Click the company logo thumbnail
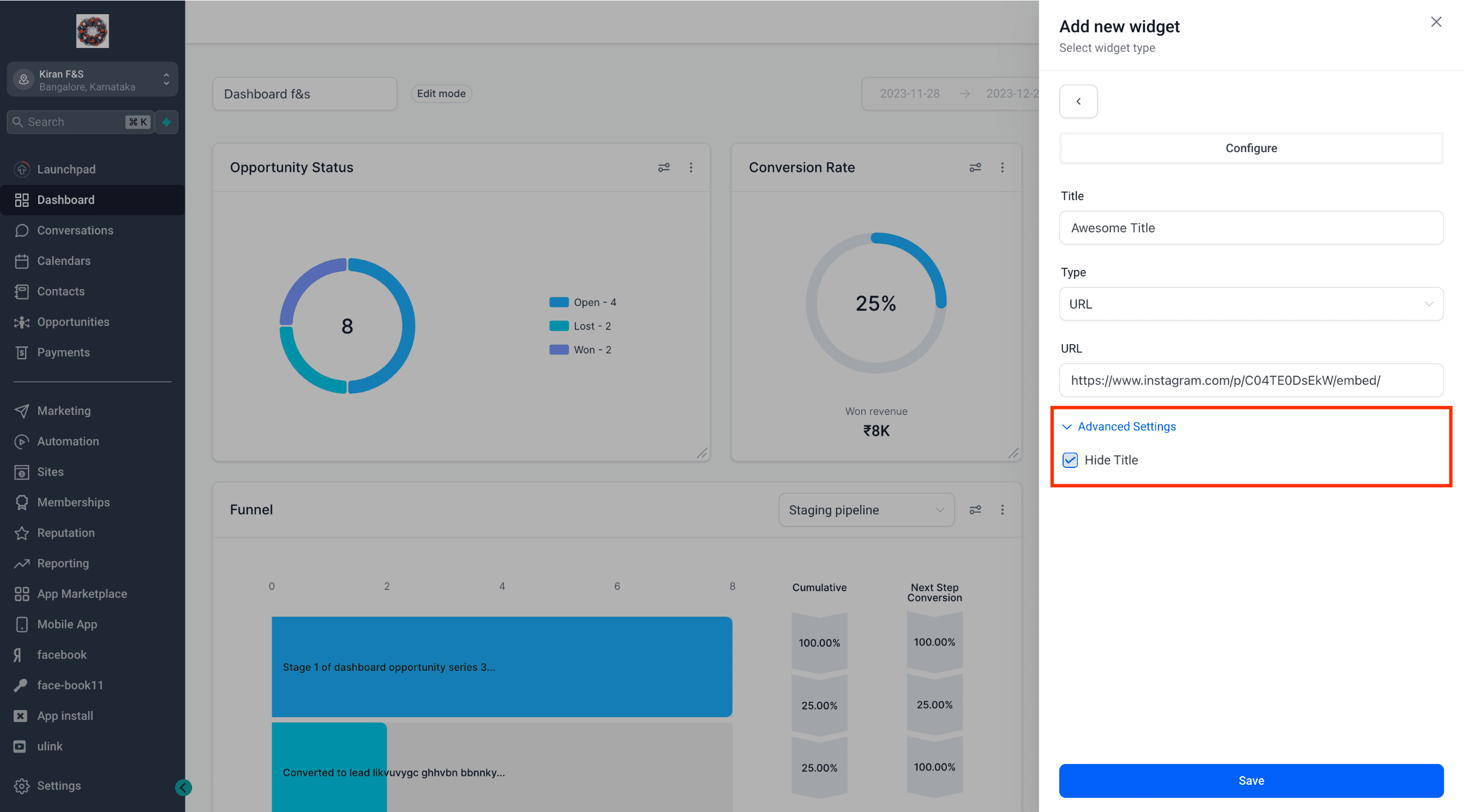 click(x=92, y=31)
